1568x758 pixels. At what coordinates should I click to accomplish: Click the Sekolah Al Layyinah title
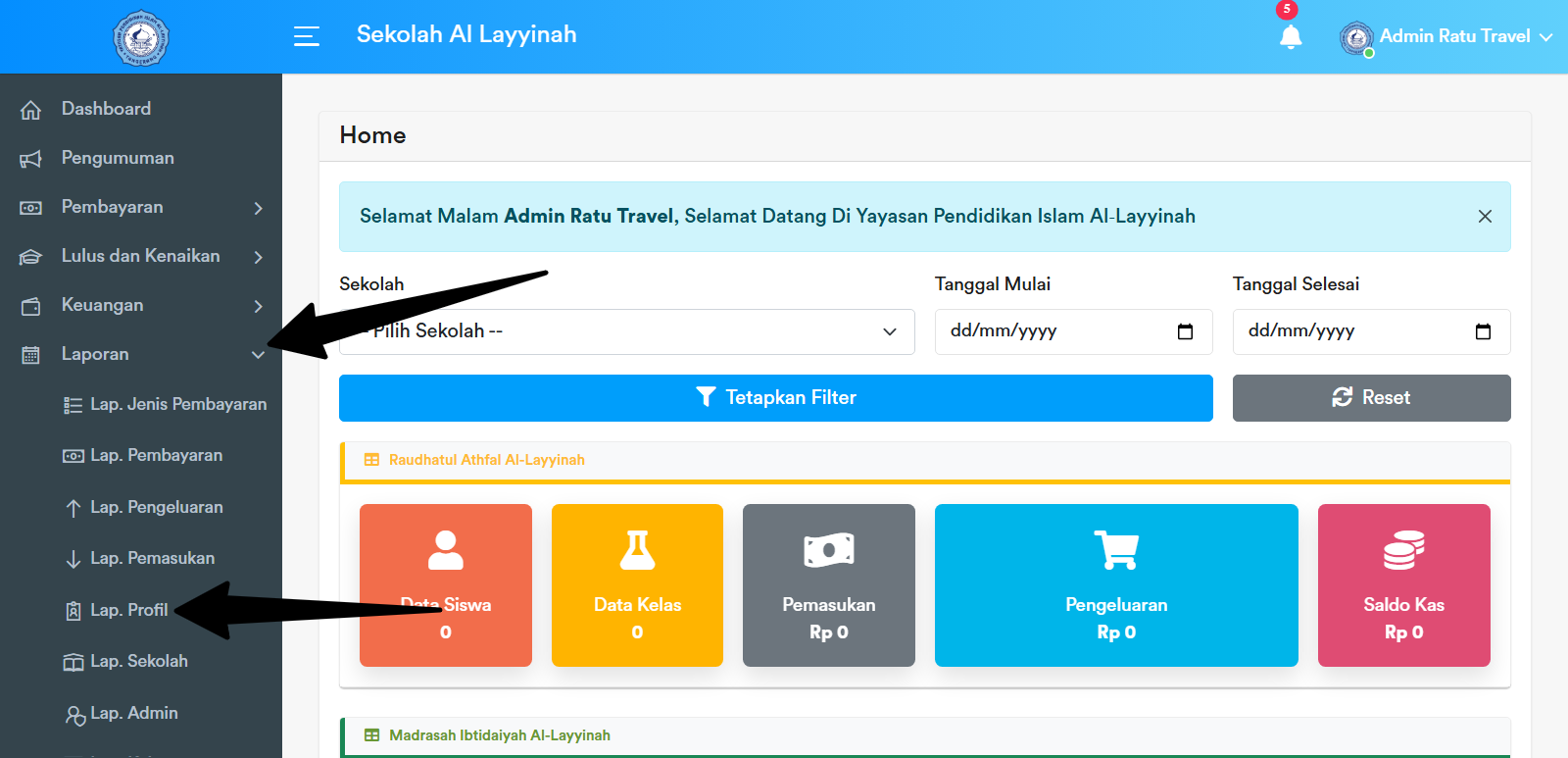click(466, 34)
